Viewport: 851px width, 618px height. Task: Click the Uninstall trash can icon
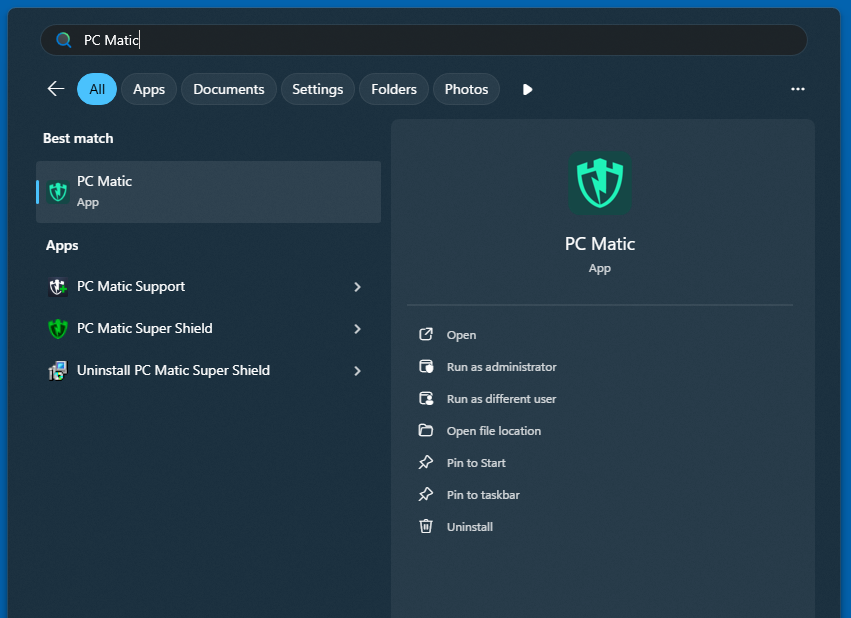tap(426, 526)
